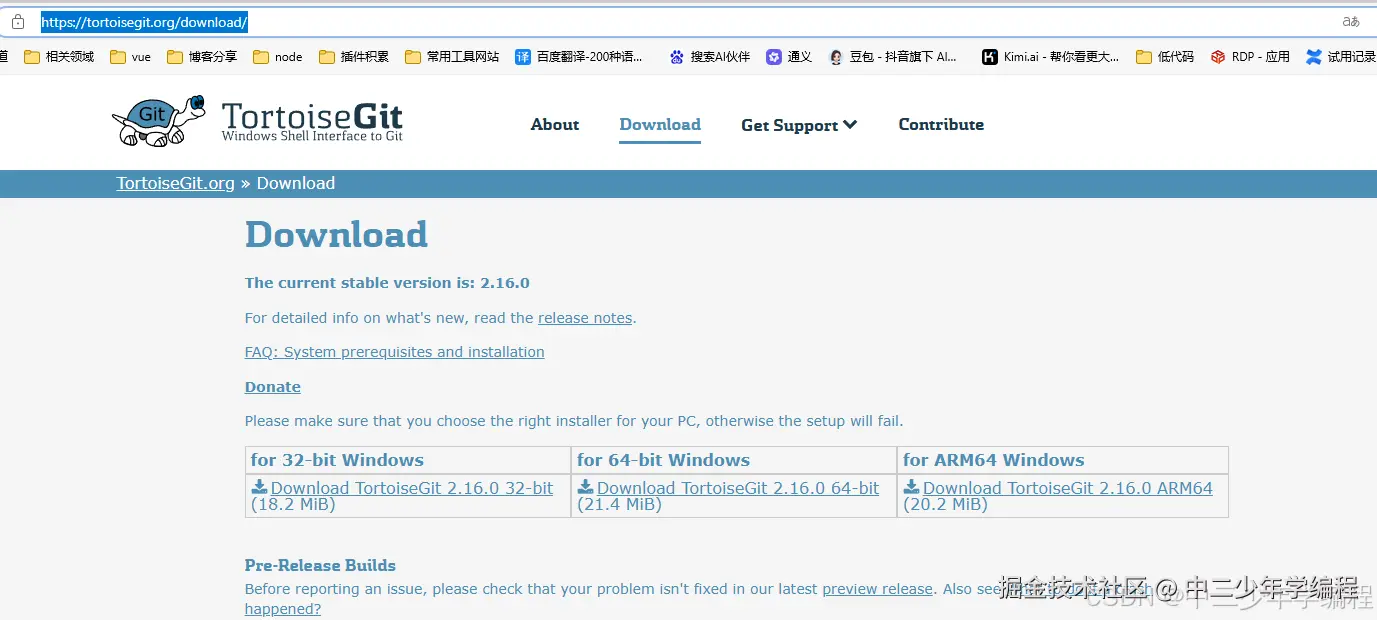Click the 'Pre-Release Builds' heading

tap(320, 565)
